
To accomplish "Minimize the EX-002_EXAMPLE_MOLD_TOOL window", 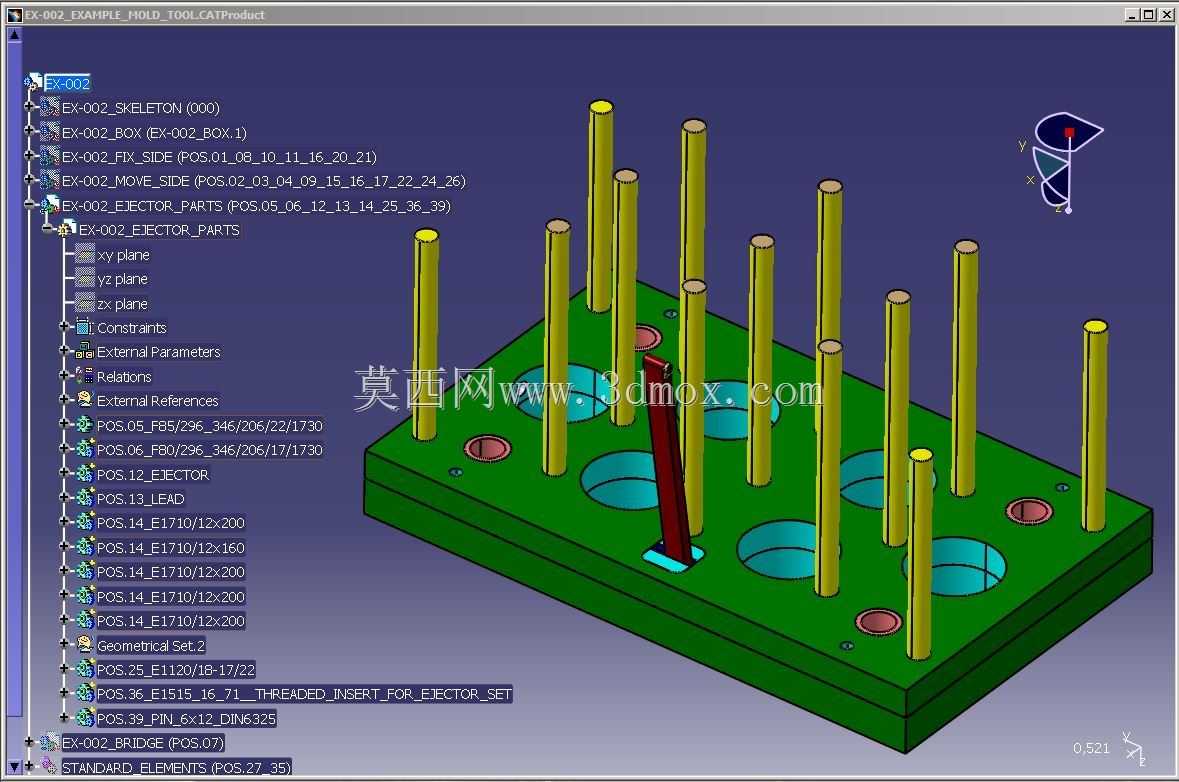I will click(x=1133, y=14).
